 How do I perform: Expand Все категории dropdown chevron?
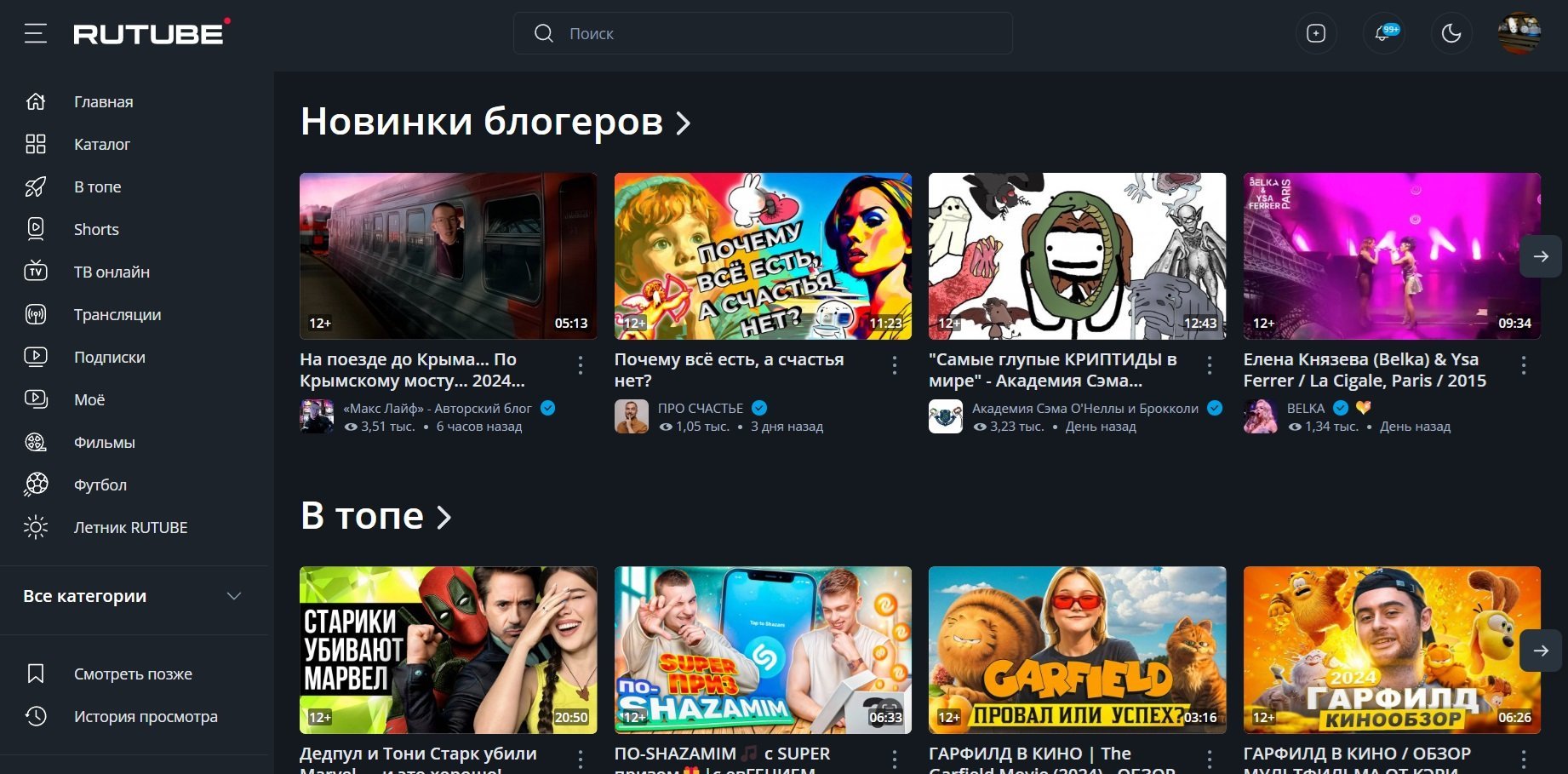[234, 596]
